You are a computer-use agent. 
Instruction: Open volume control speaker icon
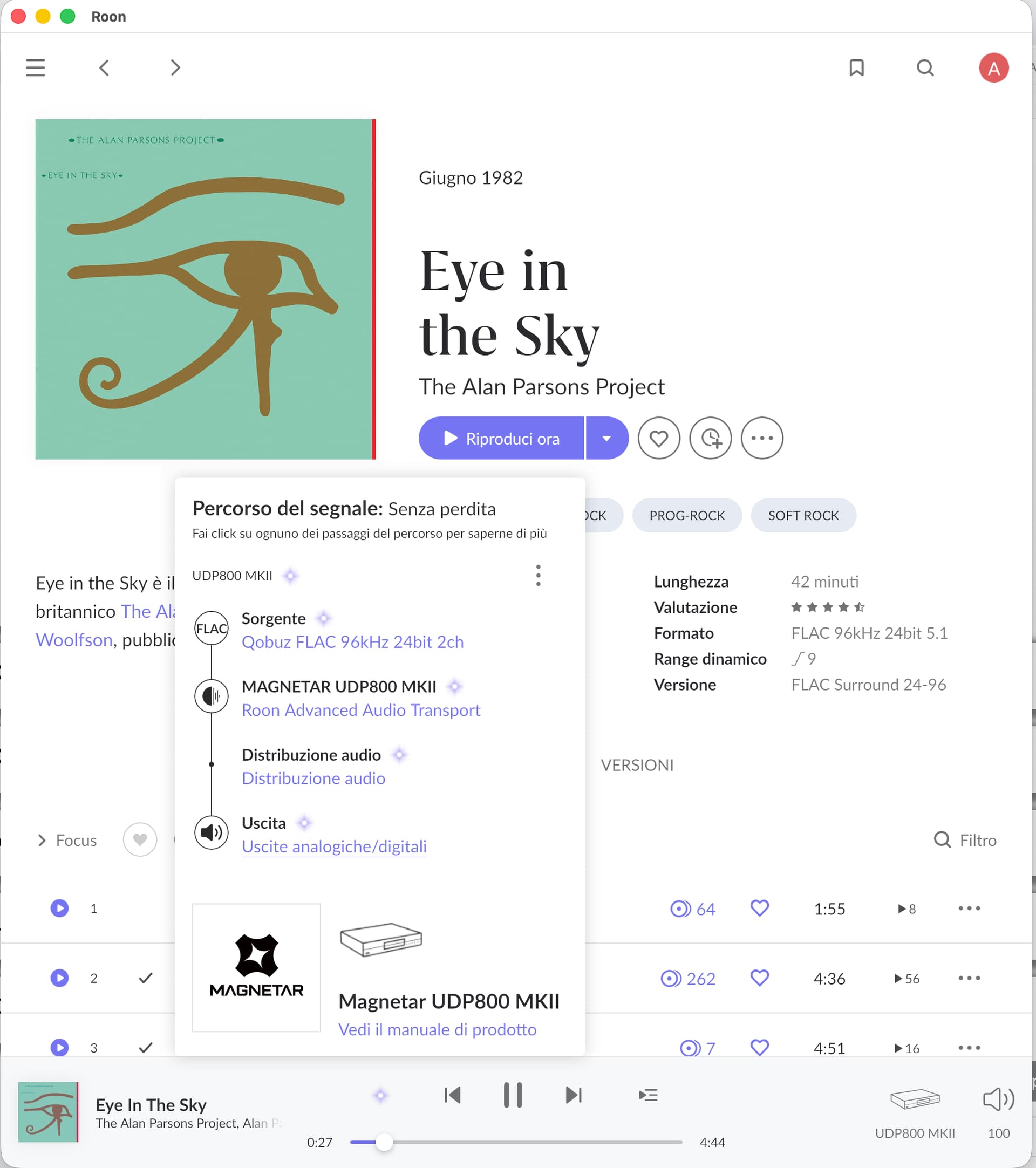coord(998,1098)
